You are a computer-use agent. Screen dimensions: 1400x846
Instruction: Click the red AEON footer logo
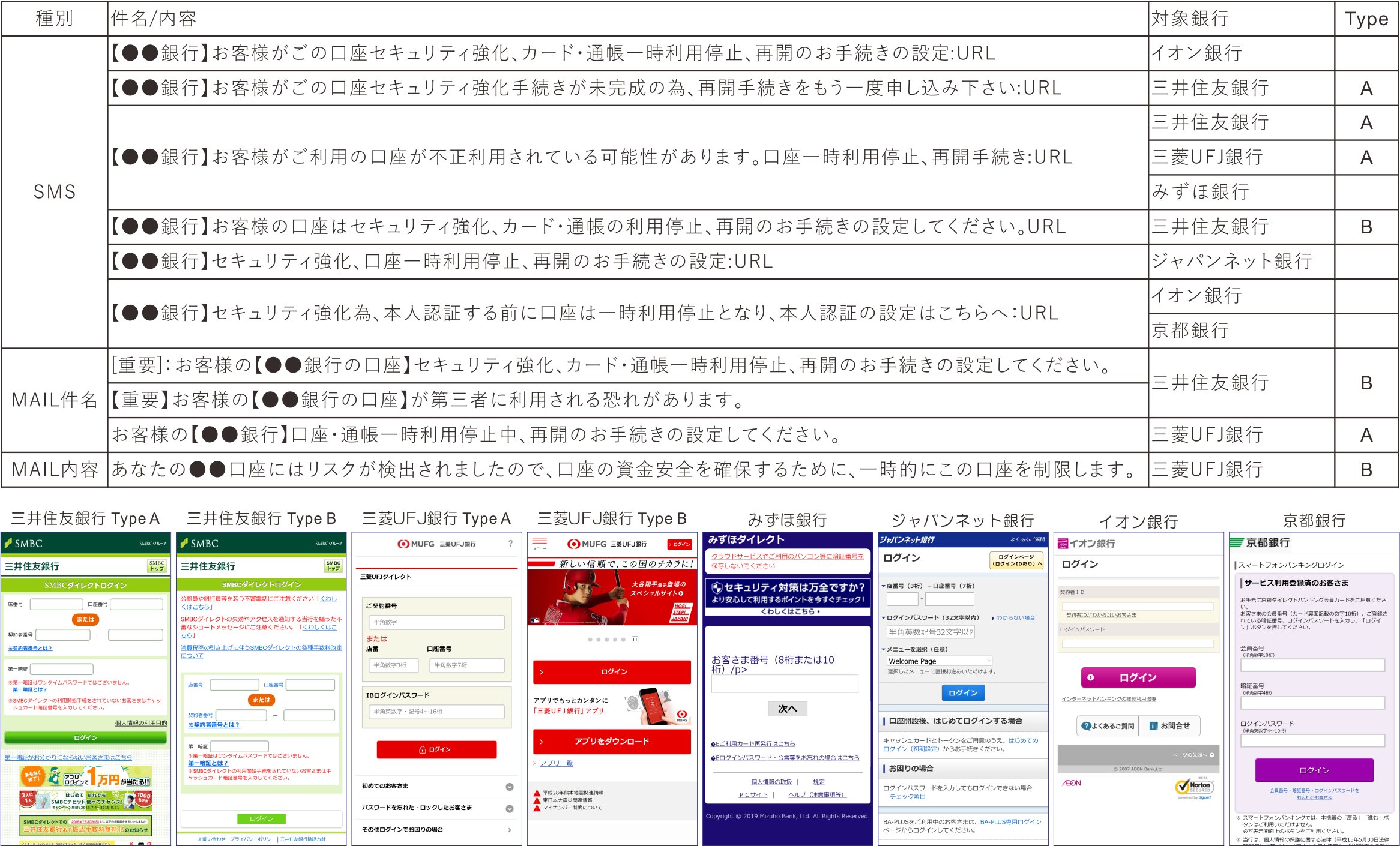point(1072,783)
